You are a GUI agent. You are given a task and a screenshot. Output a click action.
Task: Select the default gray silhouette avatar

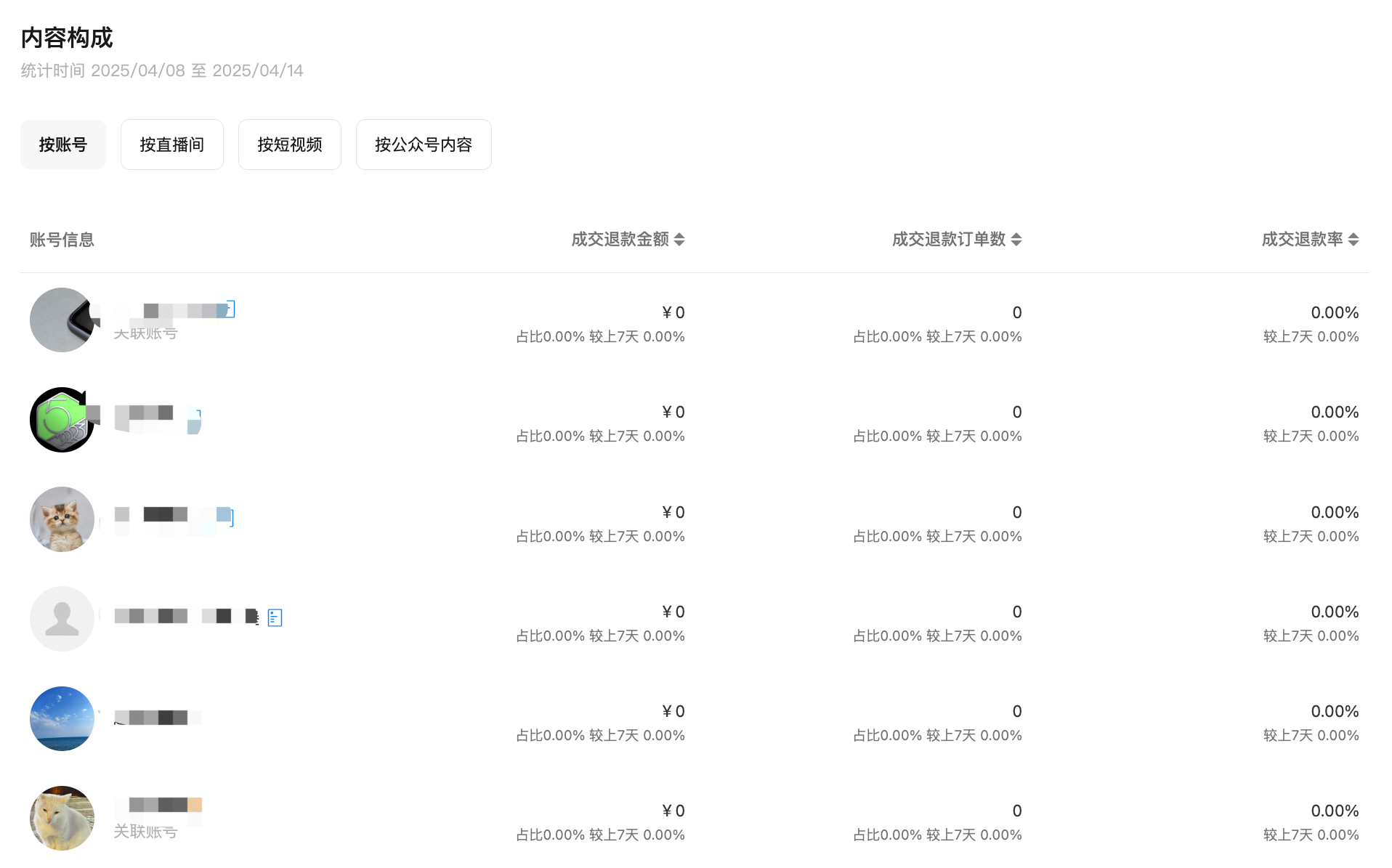pos(62,619)
